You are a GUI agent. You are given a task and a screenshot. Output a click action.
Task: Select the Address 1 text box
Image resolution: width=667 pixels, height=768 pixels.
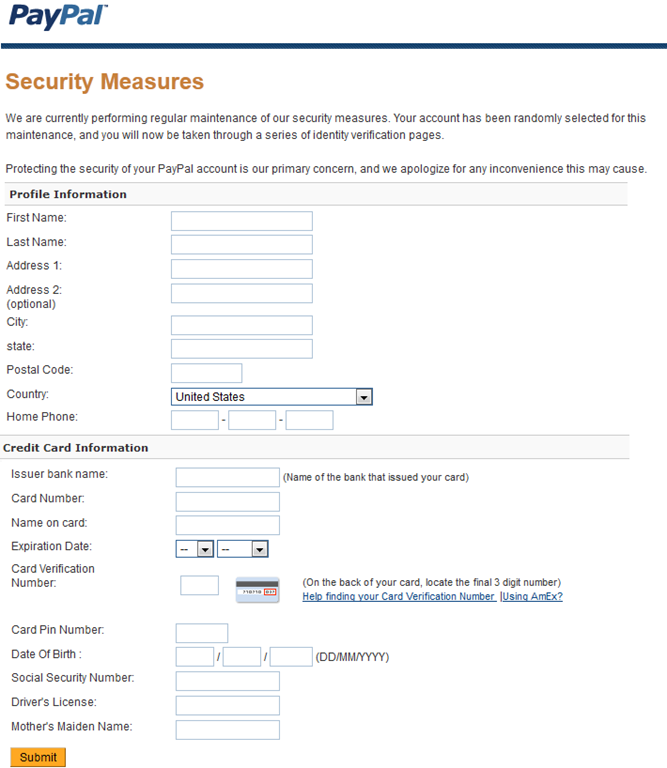click(x=242, y=269)
